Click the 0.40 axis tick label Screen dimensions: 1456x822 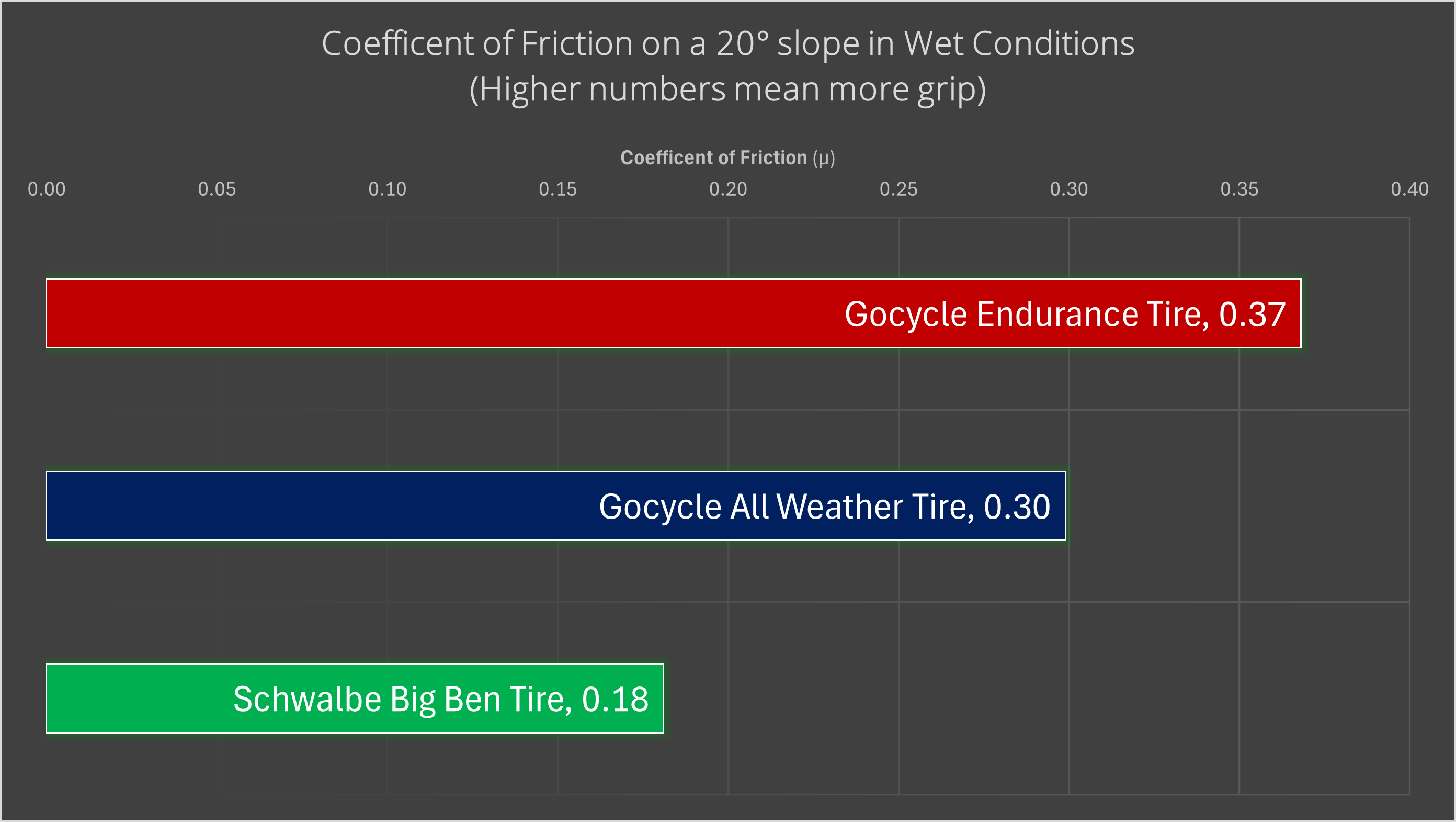coord(1409,189)
